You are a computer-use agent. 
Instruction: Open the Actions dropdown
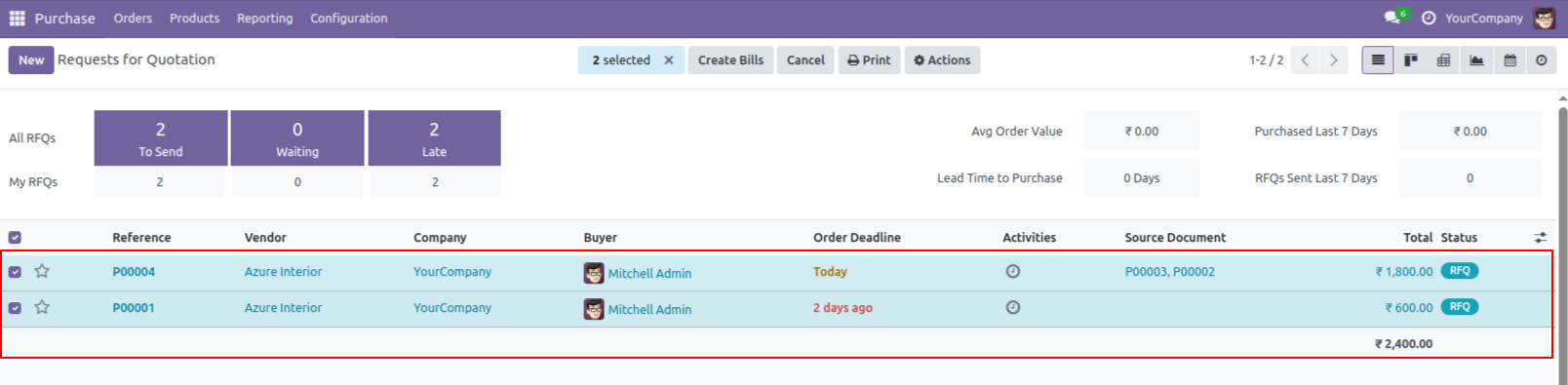942,60
